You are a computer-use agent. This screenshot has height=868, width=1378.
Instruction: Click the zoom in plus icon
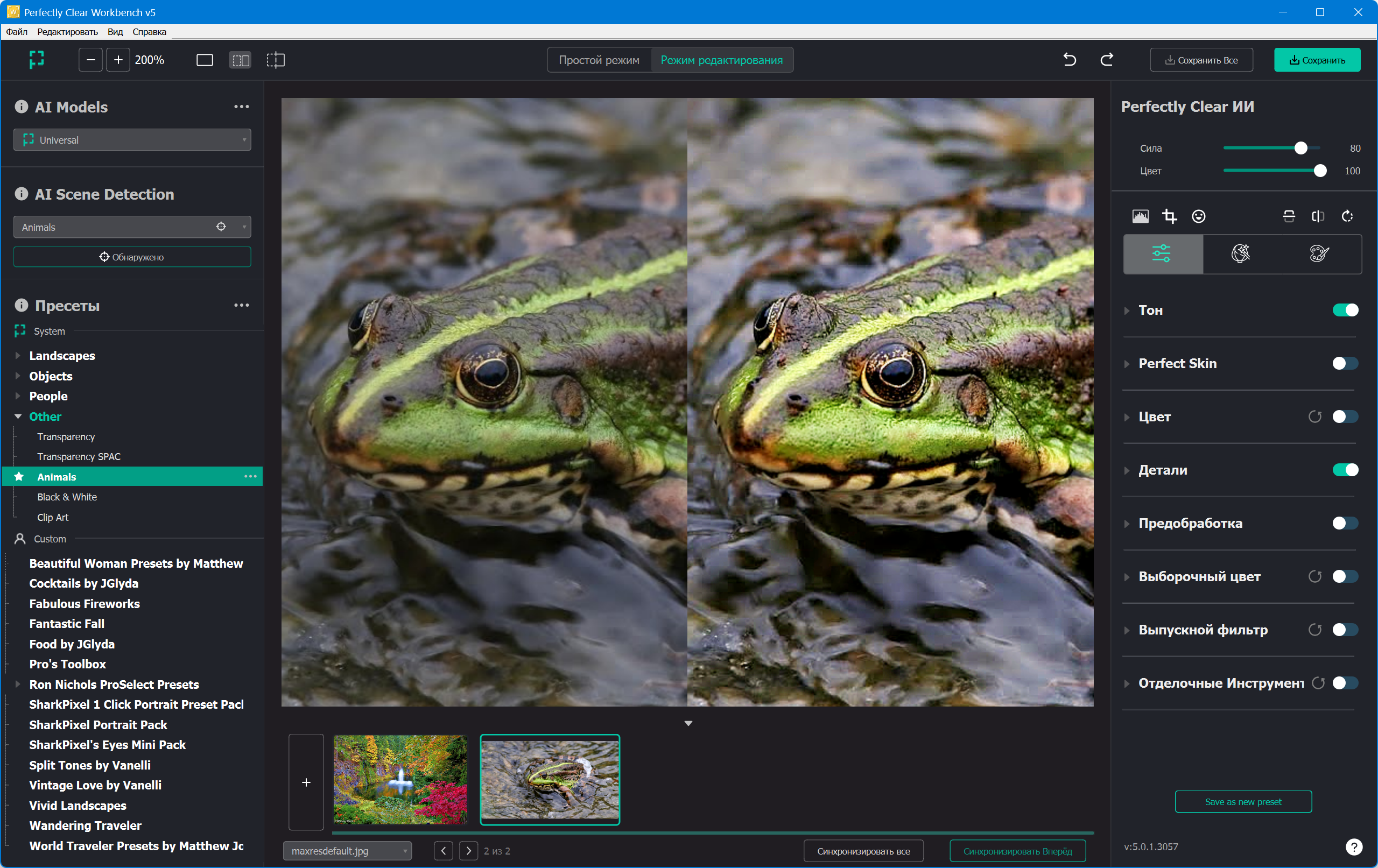click(118, 60)
